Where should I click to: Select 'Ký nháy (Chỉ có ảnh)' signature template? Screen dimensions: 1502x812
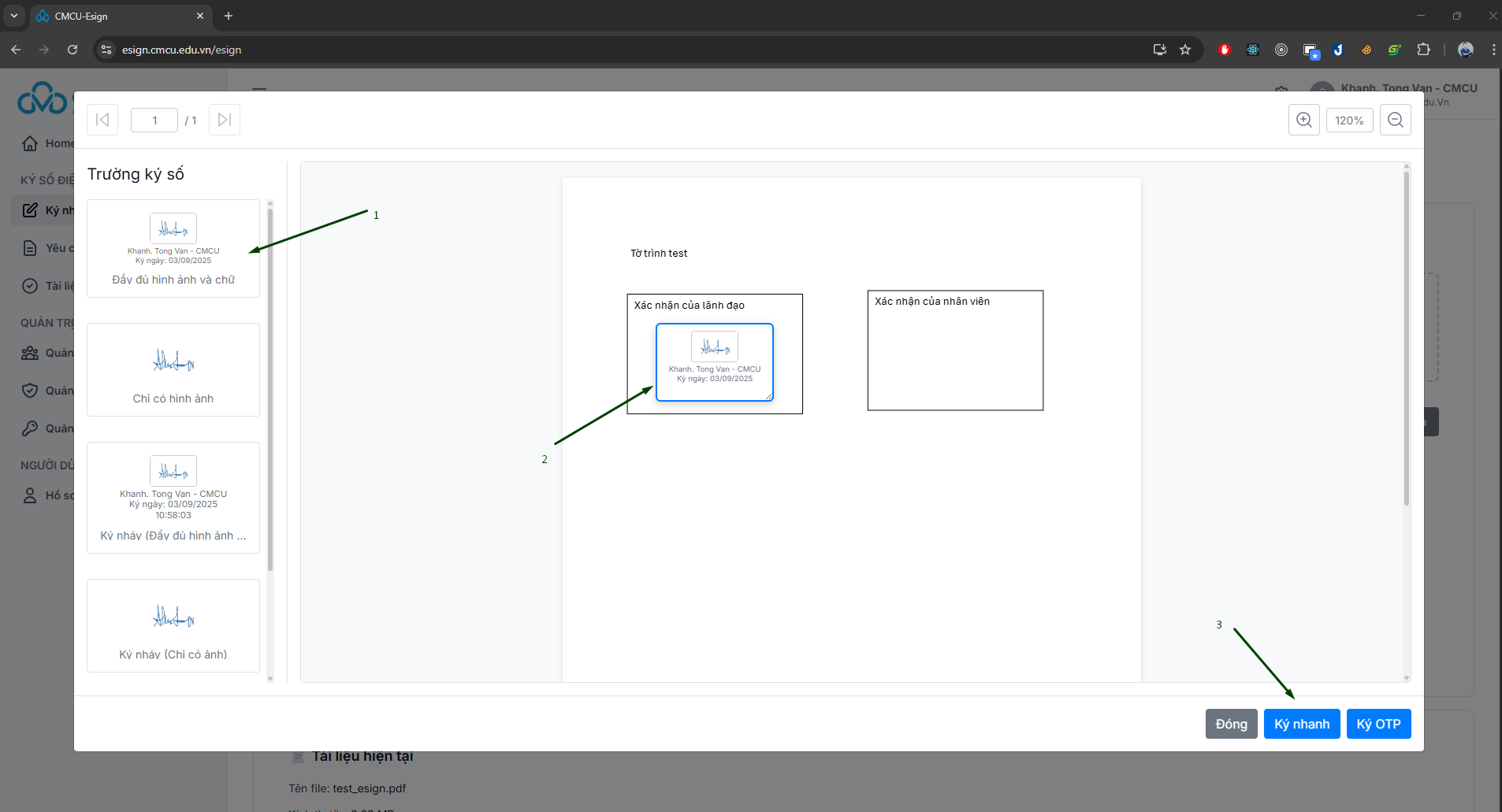[x=173, y=626]
